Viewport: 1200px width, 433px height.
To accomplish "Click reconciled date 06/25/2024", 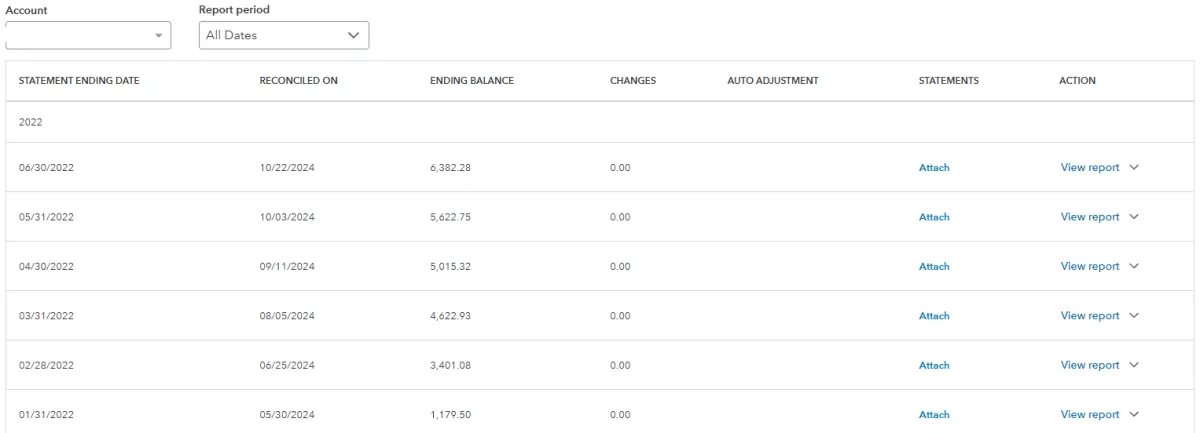I will point(287,366).
